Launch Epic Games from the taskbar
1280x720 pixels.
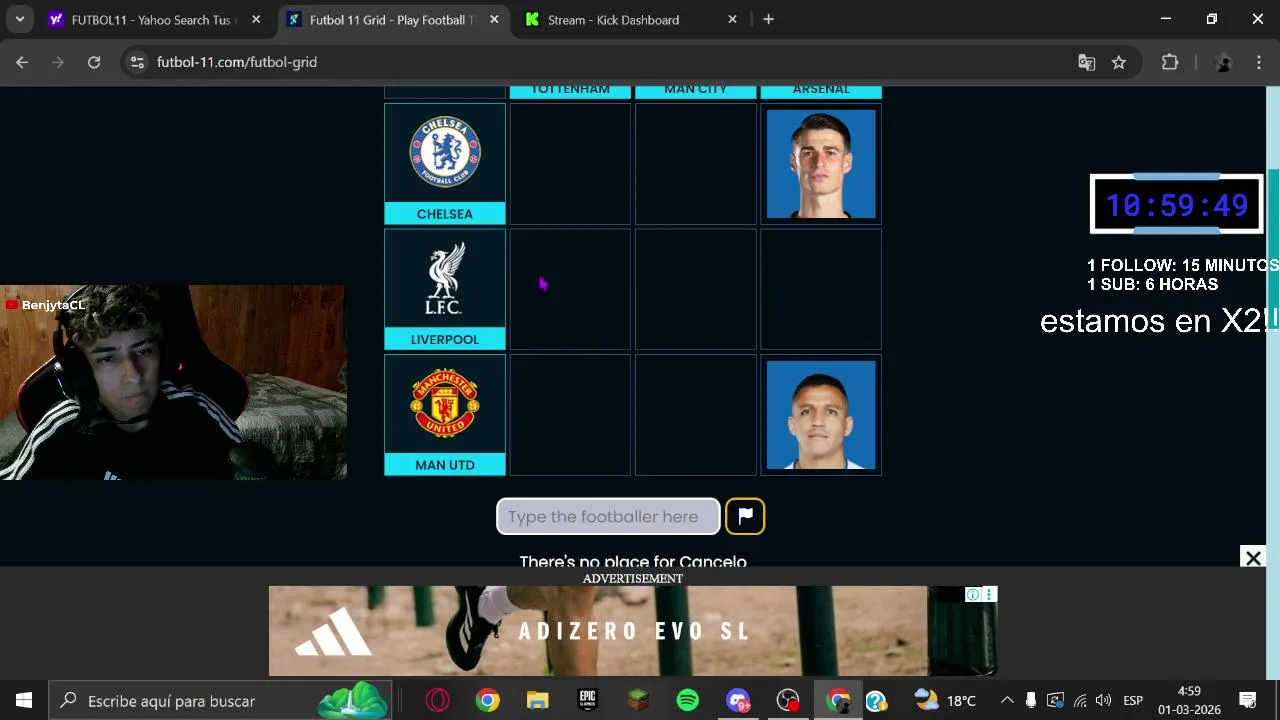(587, 701)
